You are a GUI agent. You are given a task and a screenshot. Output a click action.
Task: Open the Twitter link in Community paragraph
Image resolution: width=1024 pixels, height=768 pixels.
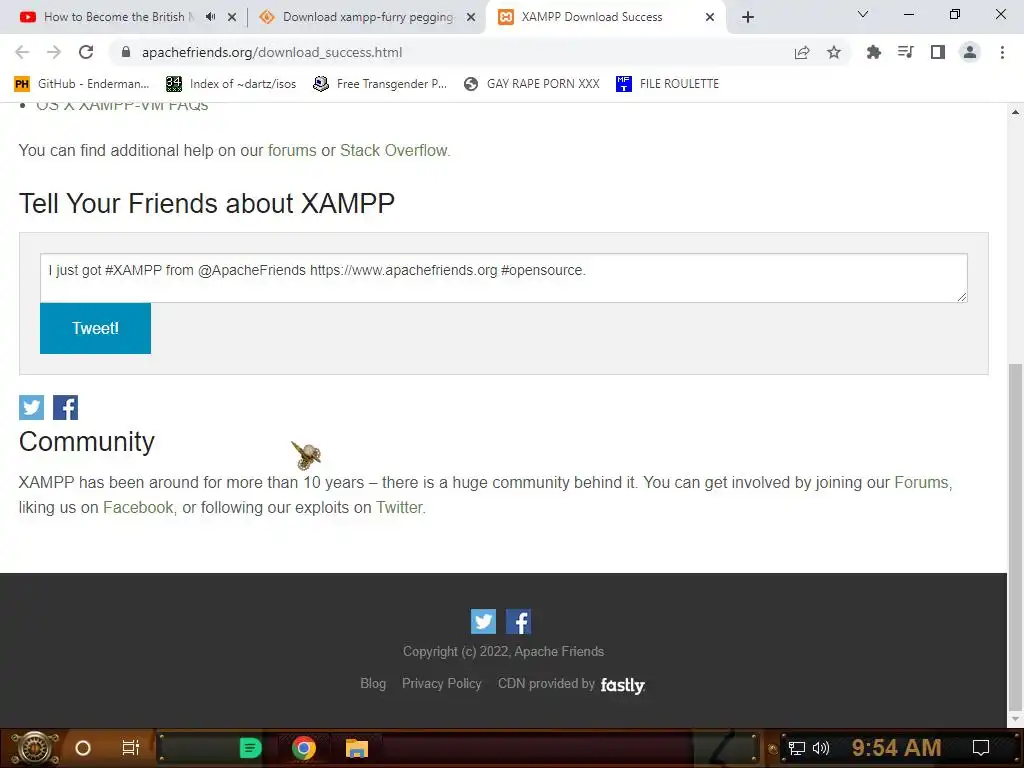(399, 507)
